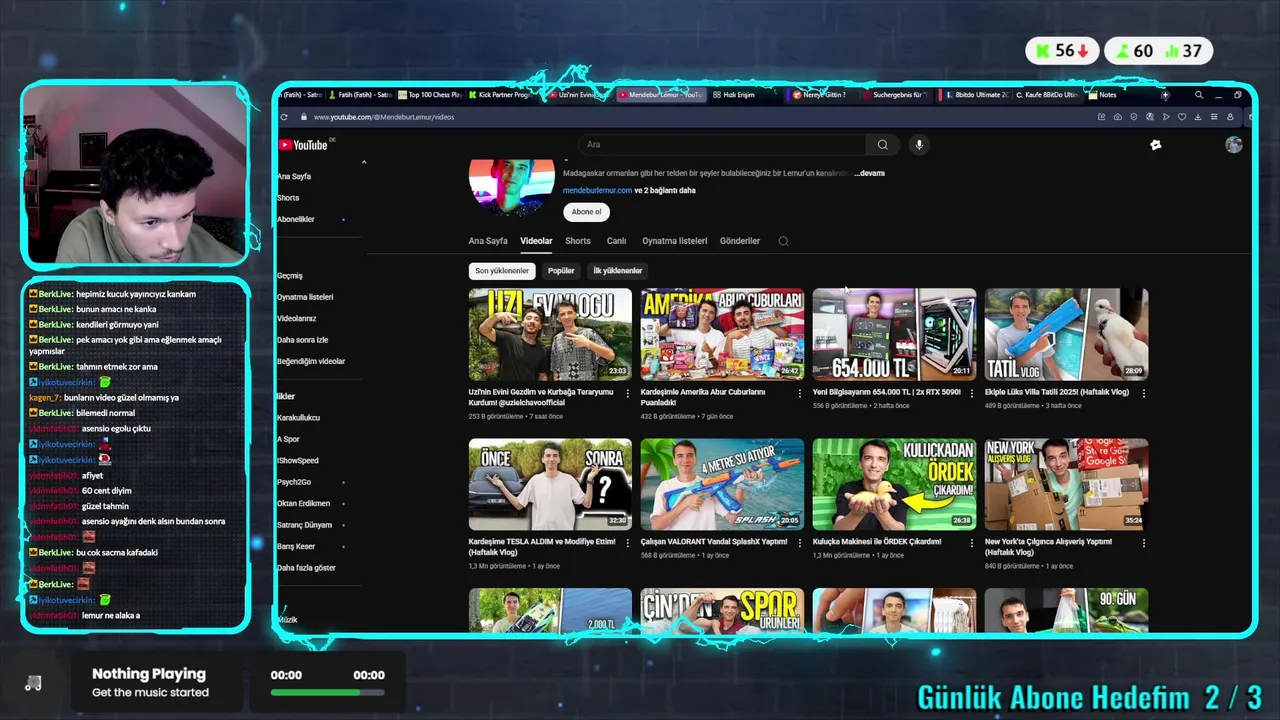Screen dimensions: 1280x720
Task: Click the site lock icon in address bar
Action: pyautogui.click(x=303, y=117)
